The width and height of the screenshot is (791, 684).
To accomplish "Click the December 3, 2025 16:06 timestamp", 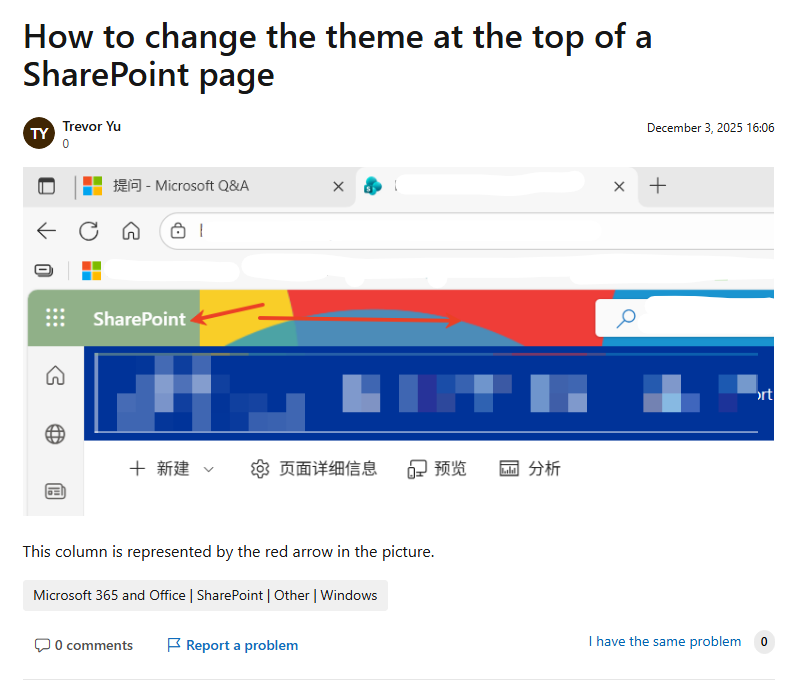I will coord(710,128).
